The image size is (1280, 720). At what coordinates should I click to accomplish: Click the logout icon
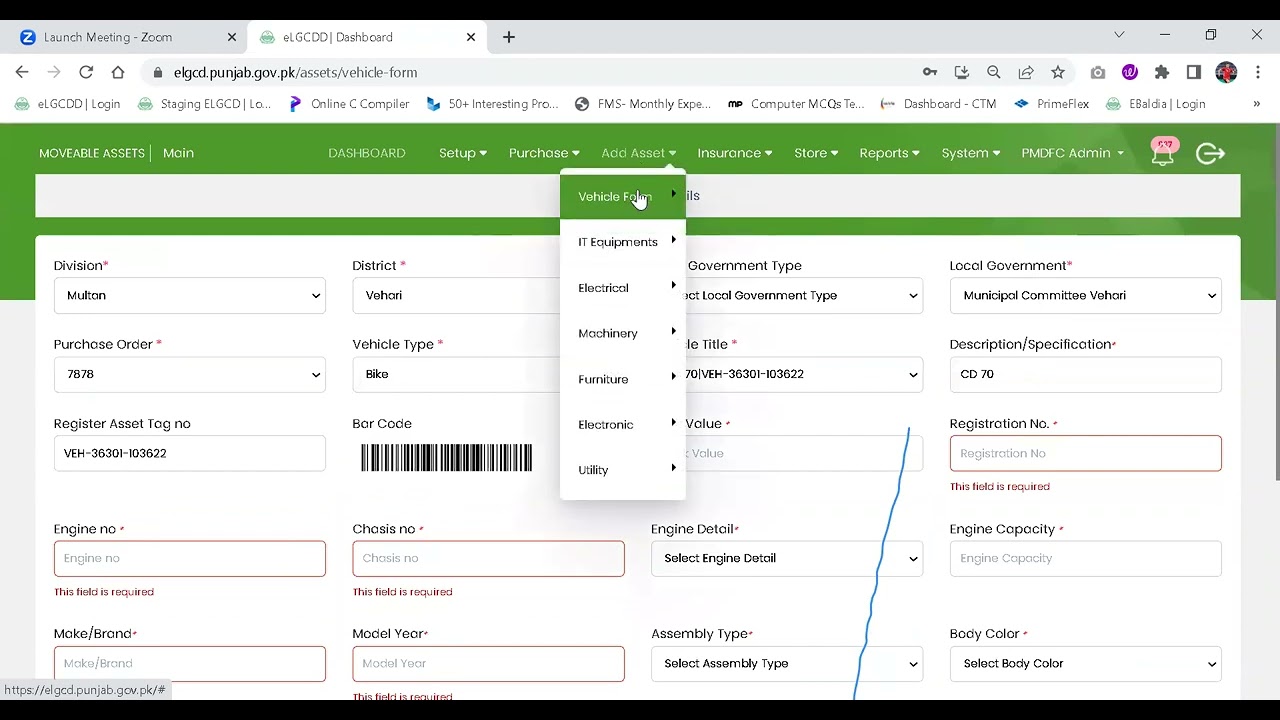pos(1210,153)
